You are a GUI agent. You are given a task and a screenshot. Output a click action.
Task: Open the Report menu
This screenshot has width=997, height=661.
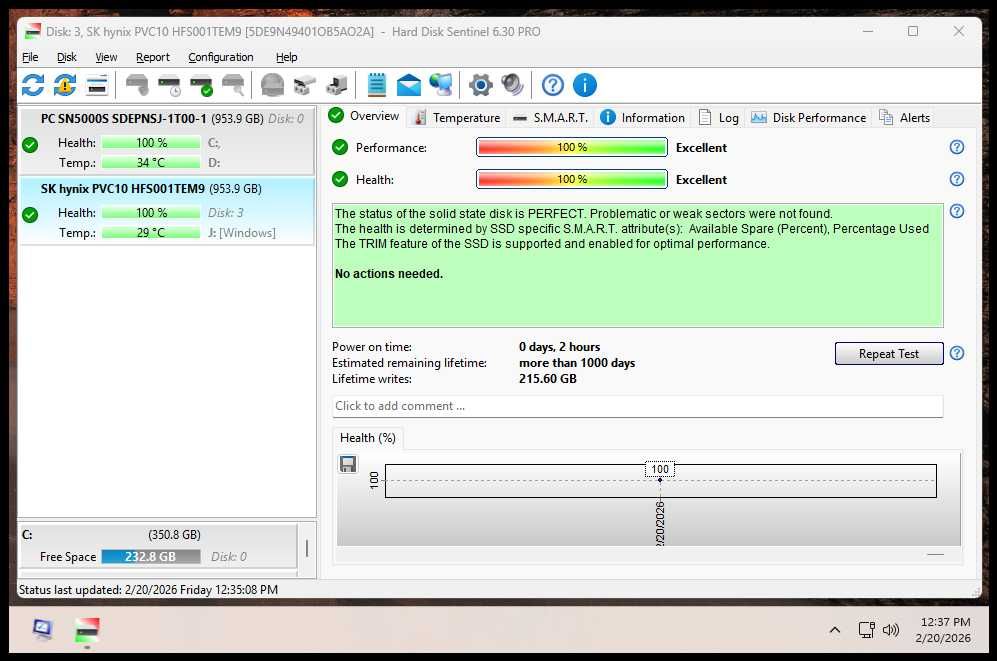[153, 57]
